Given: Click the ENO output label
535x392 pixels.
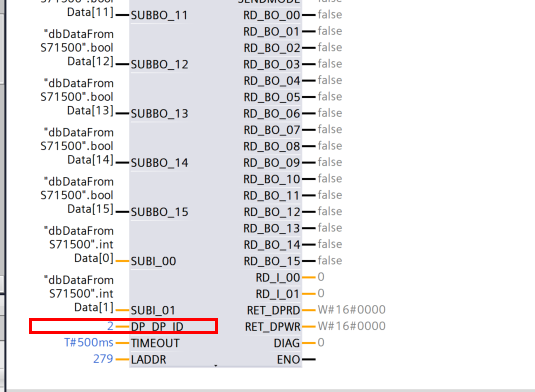Looking at the screenshot, I should [x=289, y=359].
